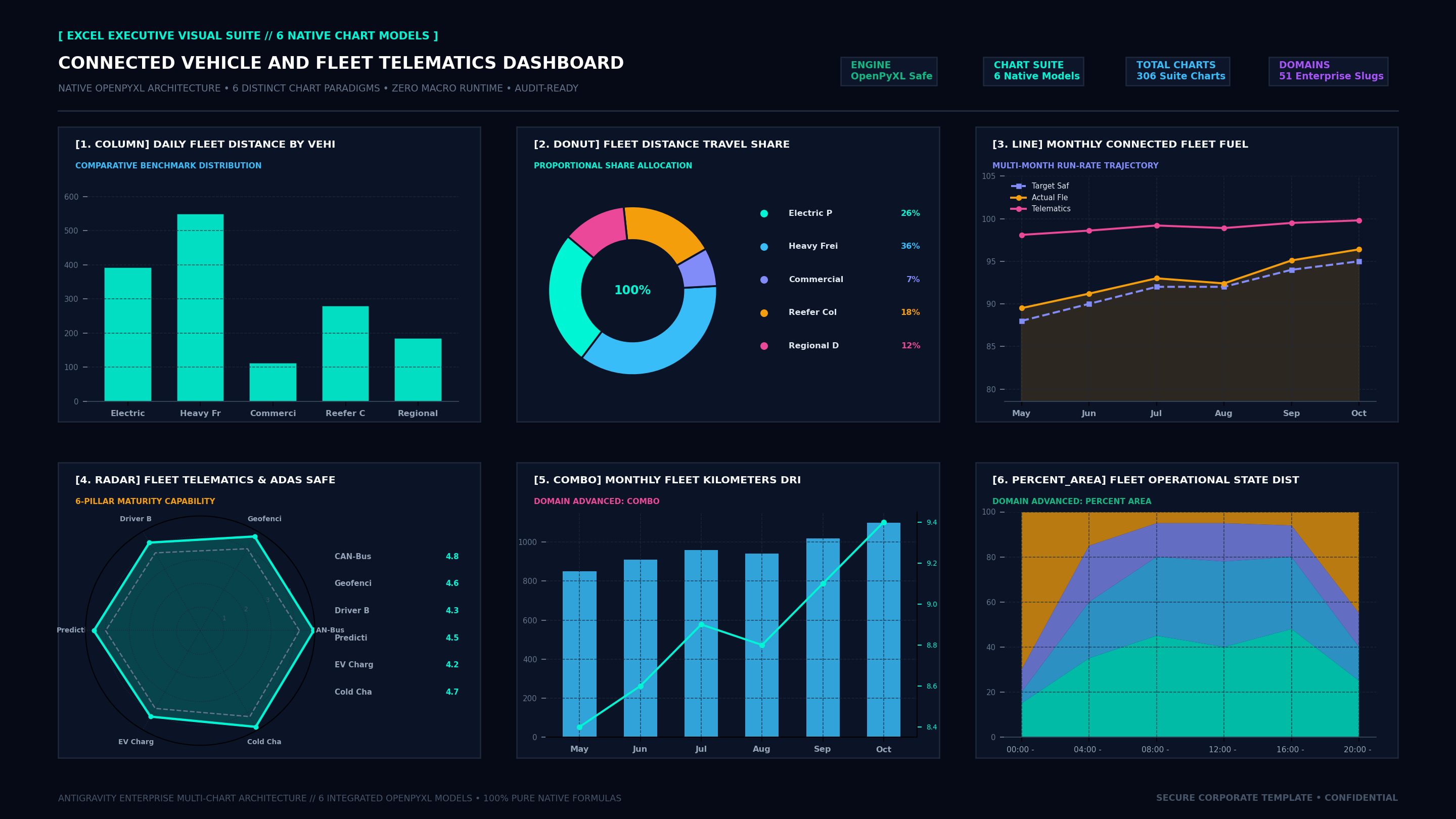
Task: Click the Heavy Fr column bar
Action: tap(200, 307)
